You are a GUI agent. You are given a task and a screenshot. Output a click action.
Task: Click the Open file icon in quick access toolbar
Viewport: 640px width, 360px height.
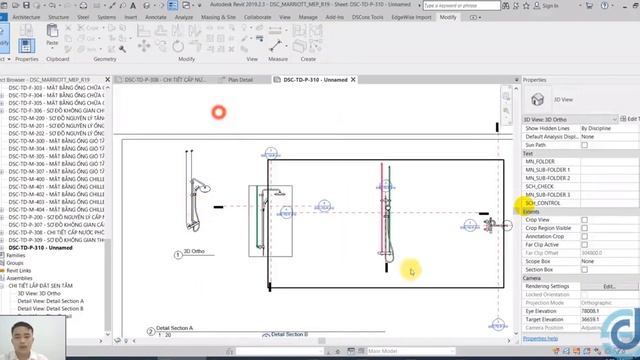click(15, 5)
